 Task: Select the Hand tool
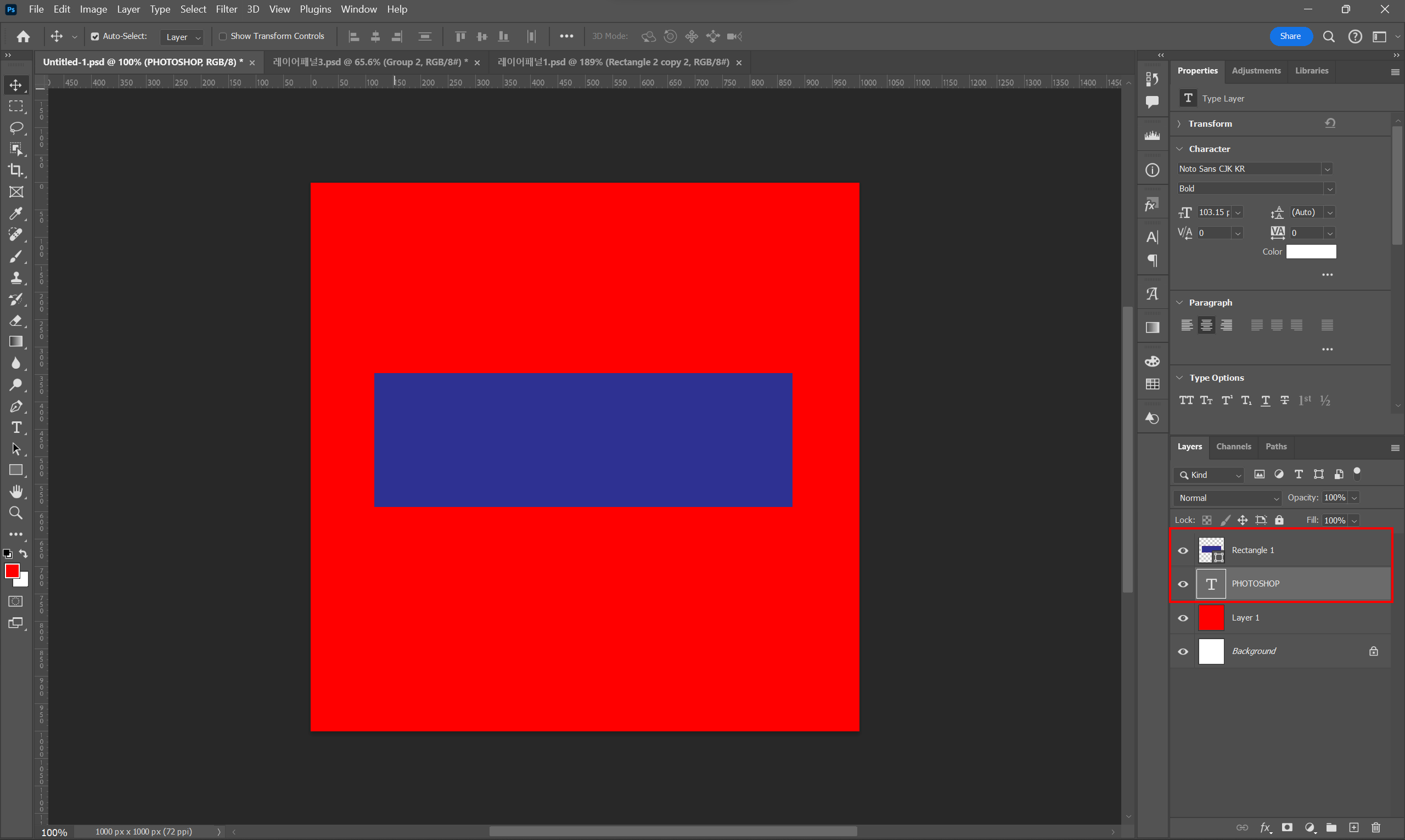16,491
